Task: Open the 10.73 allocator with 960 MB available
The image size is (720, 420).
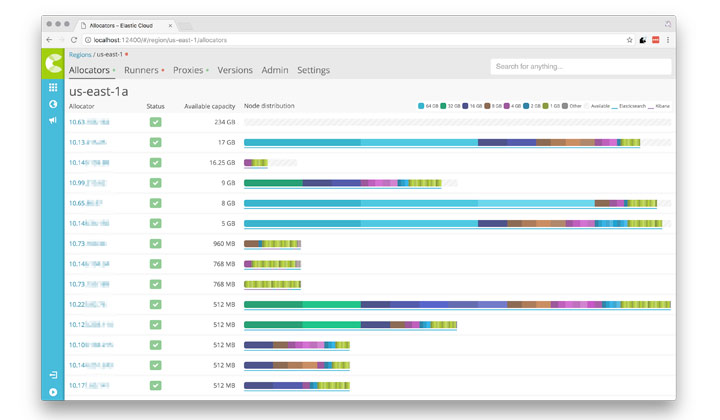Action: pyautogui.click(x=88, y=243)
